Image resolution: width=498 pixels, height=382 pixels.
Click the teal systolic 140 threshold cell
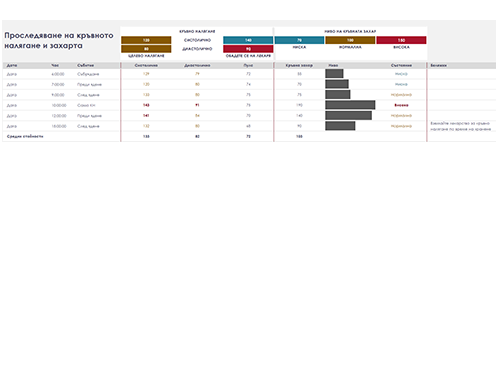tap(248, 40)
